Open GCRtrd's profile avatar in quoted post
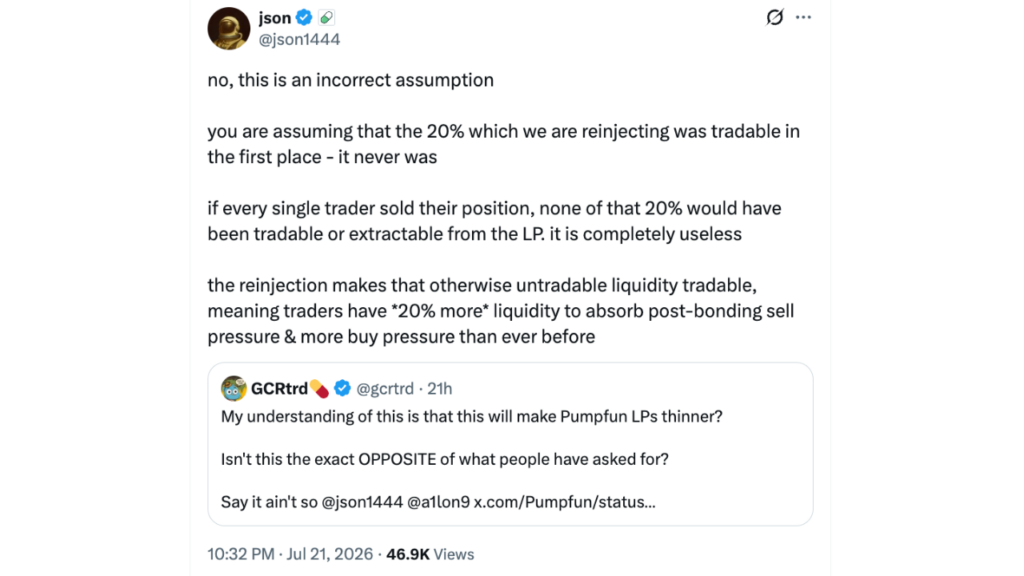 pos(234,389)
